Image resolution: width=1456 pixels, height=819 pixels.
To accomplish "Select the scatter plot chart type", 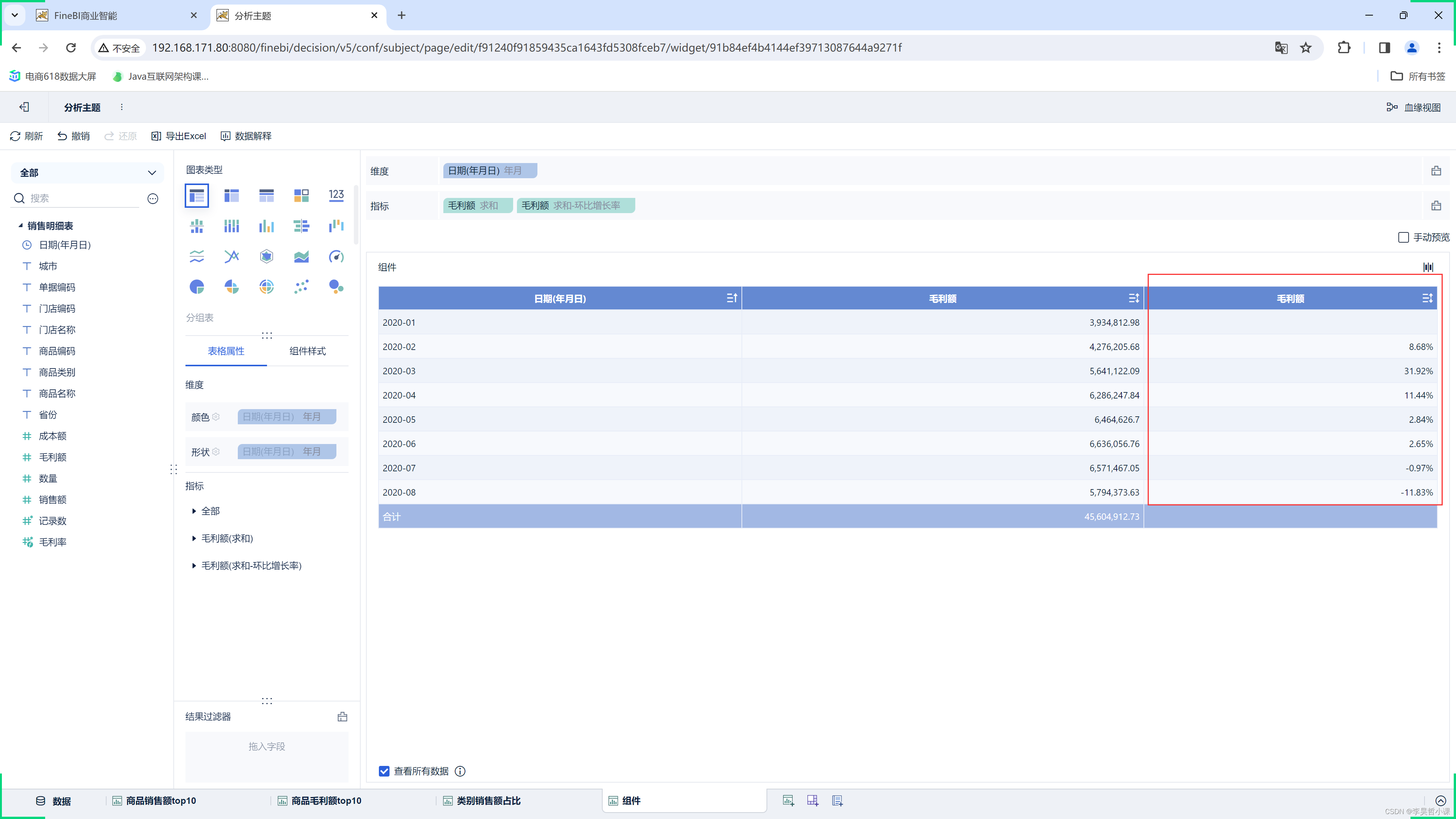I will click(x=301, y=287).
